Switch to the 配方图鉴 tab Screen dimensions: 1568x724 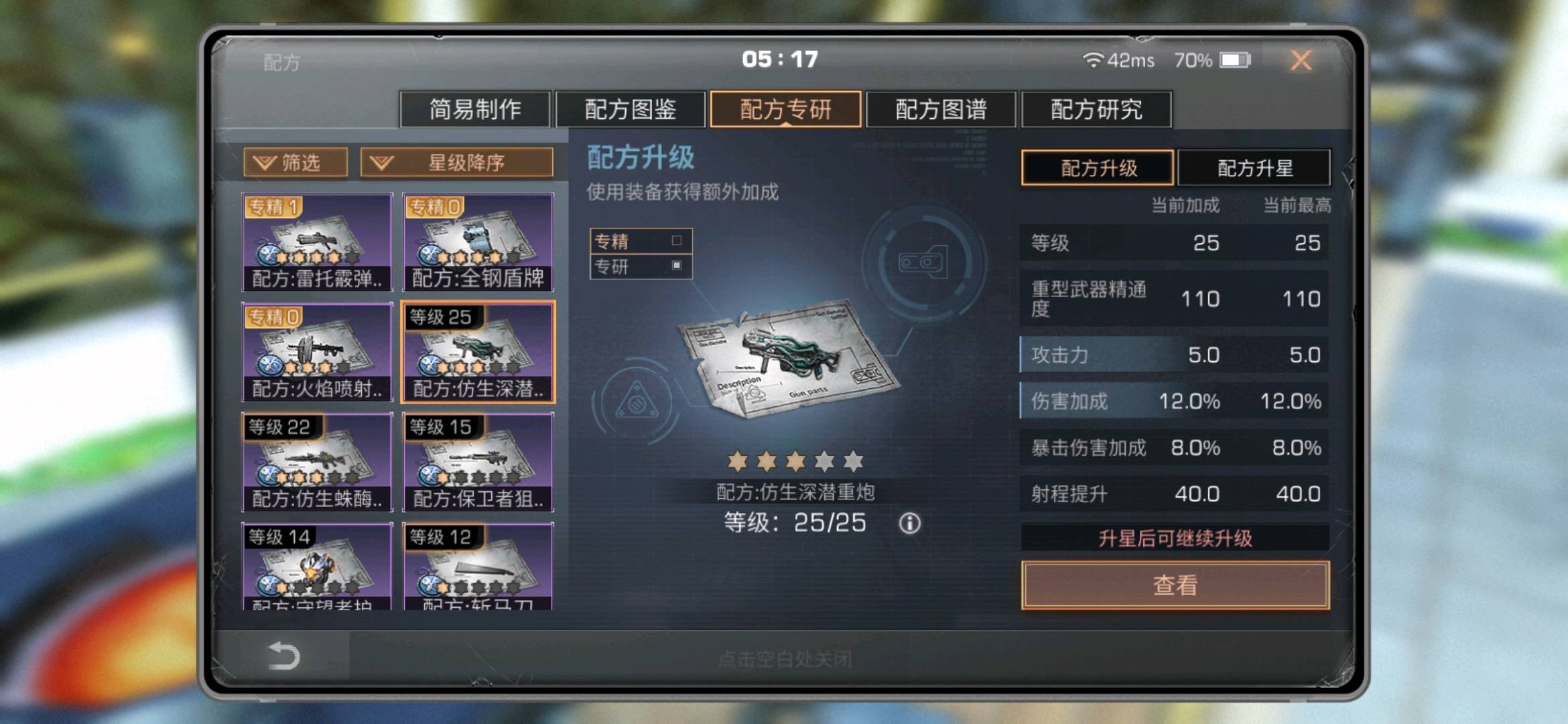click(x=631, y=109)
